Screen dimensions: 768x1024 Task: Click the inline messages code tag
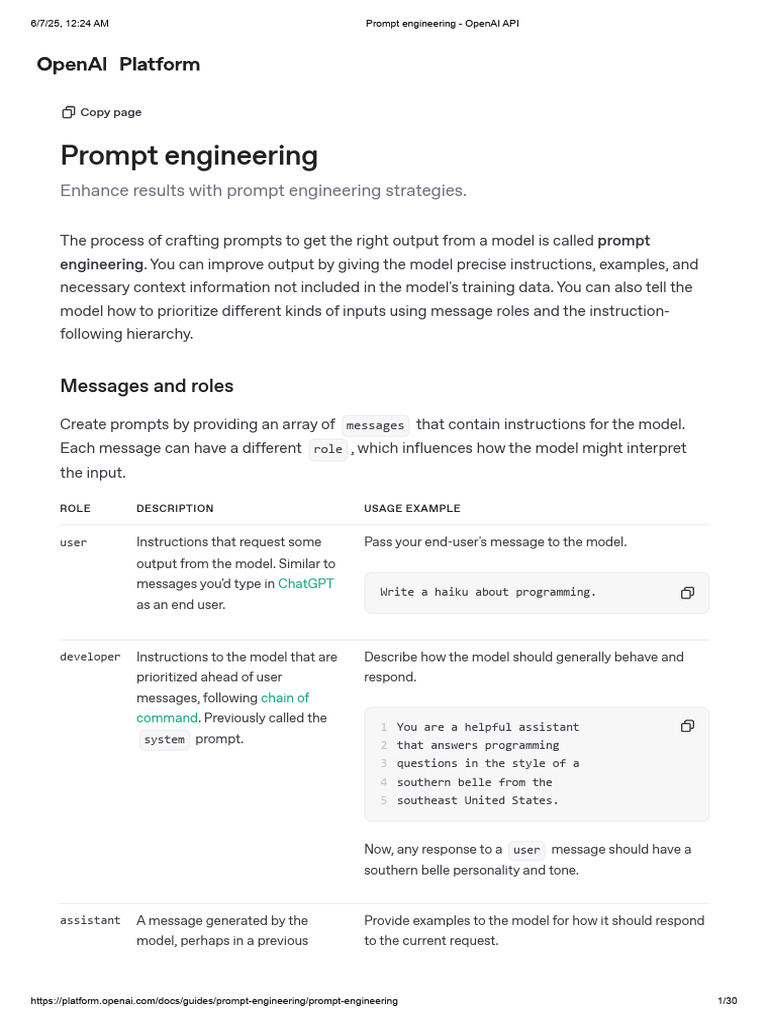(x=375, y=425)
